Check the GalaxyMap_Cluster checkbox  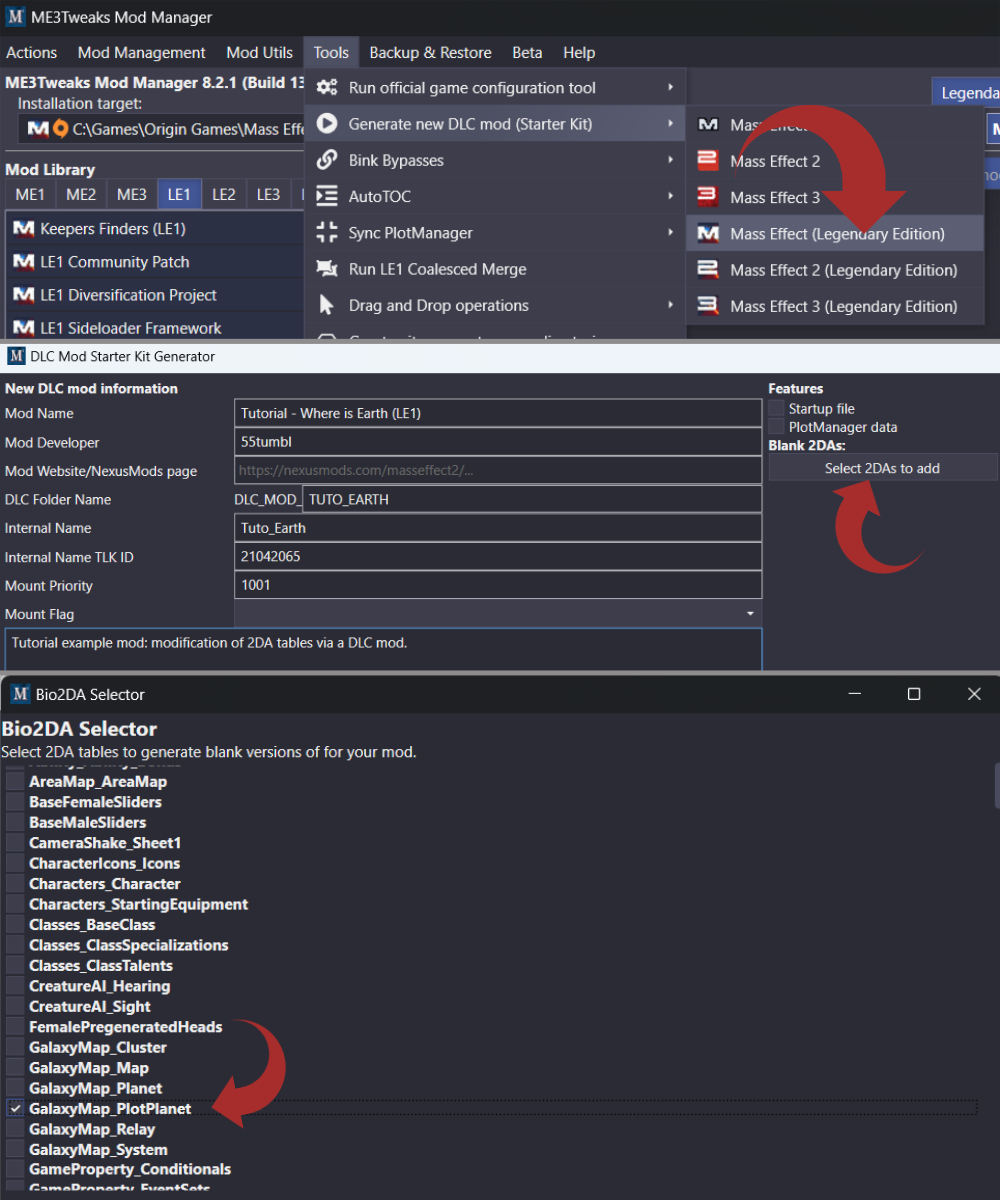click(15, 1047)
